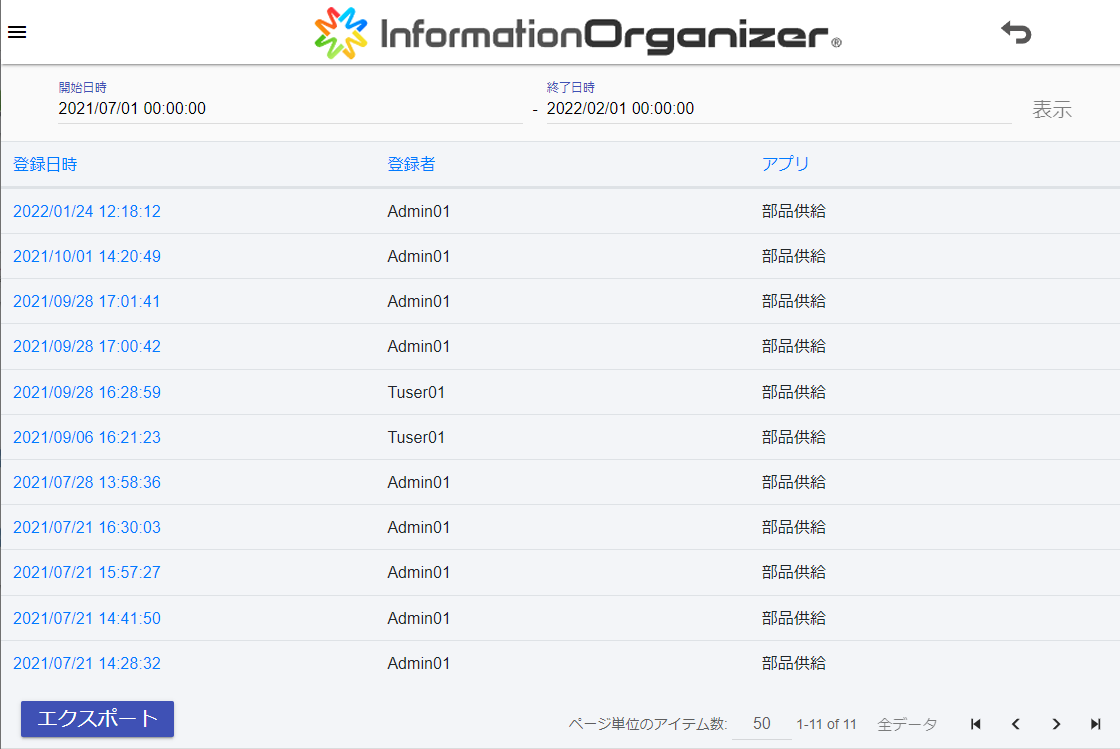Sort by 登録者 column header
Viewport: 1120px width, 749px height.
click(x=411, y=164)
